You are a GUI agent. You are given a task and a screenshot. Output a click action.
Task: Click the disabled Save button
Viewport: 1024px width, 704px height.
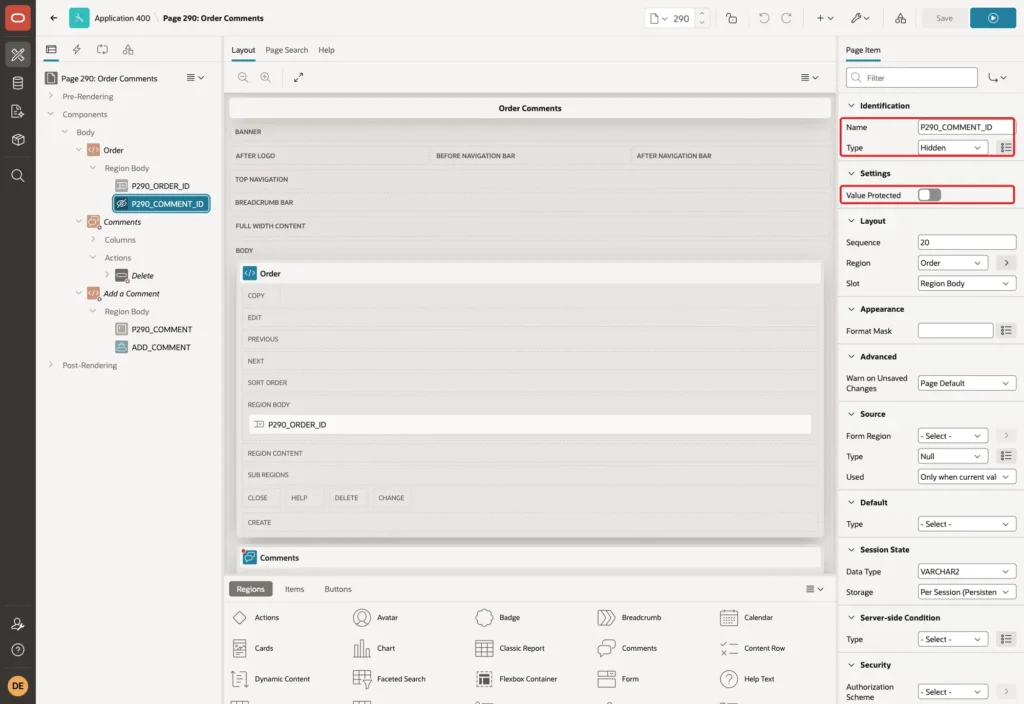coord(944,18)
